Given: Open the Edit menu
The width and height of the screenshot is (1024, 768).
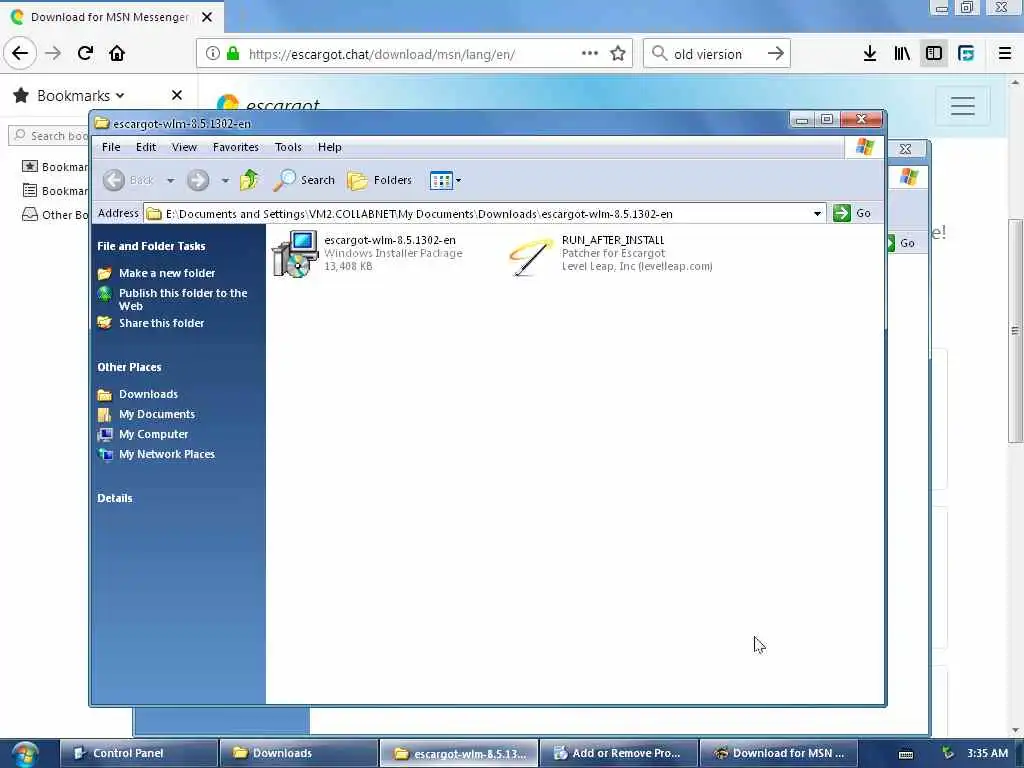Looking at the screenshot, I should 146,147.
